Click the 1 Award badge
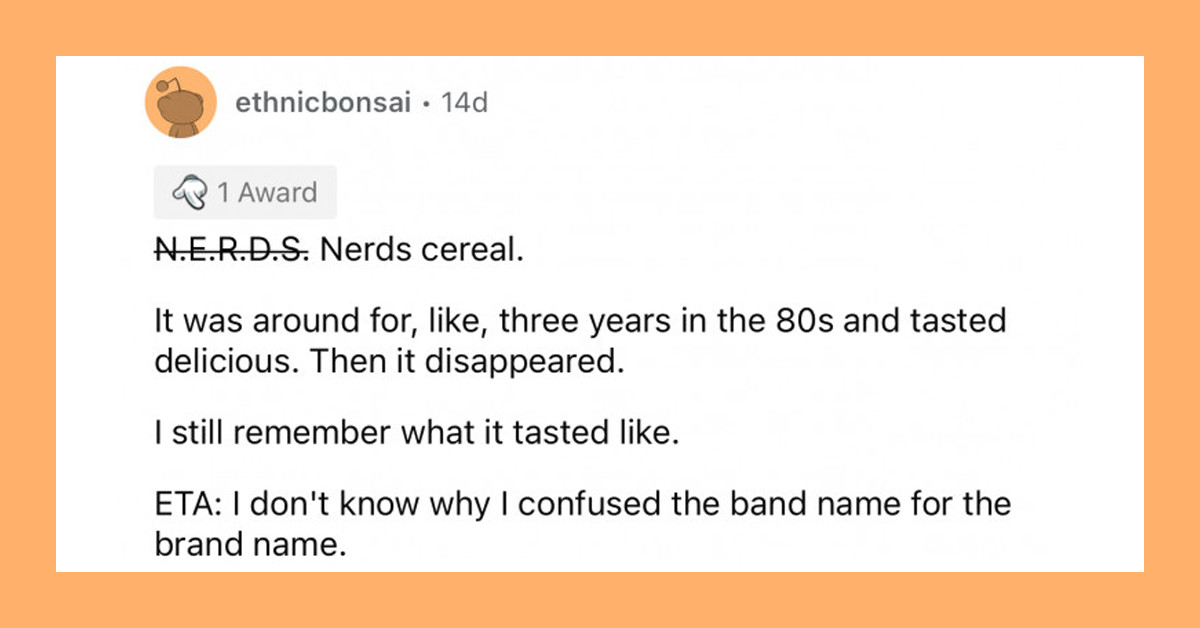 coord(245,191)
